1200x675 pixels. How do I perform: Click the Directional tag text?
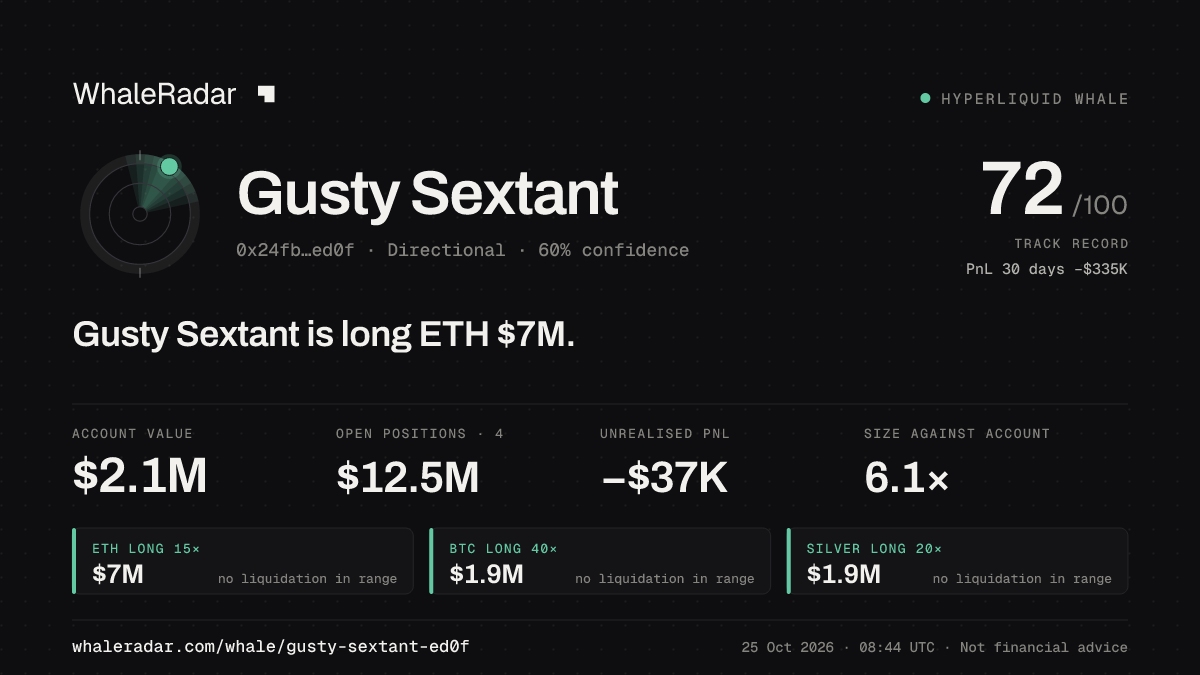pyautogui.click(x=446, y=250)
